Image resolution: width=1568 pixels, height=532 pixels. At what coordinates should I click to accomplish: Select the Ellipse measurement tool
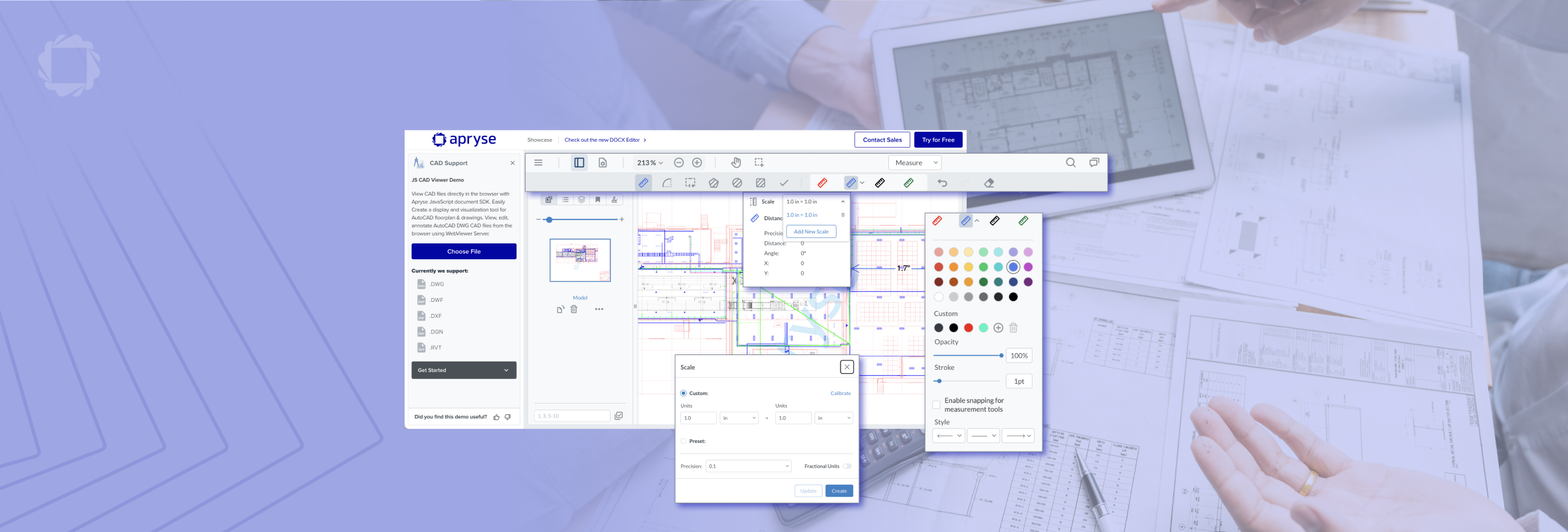click(x=737, y=182)
